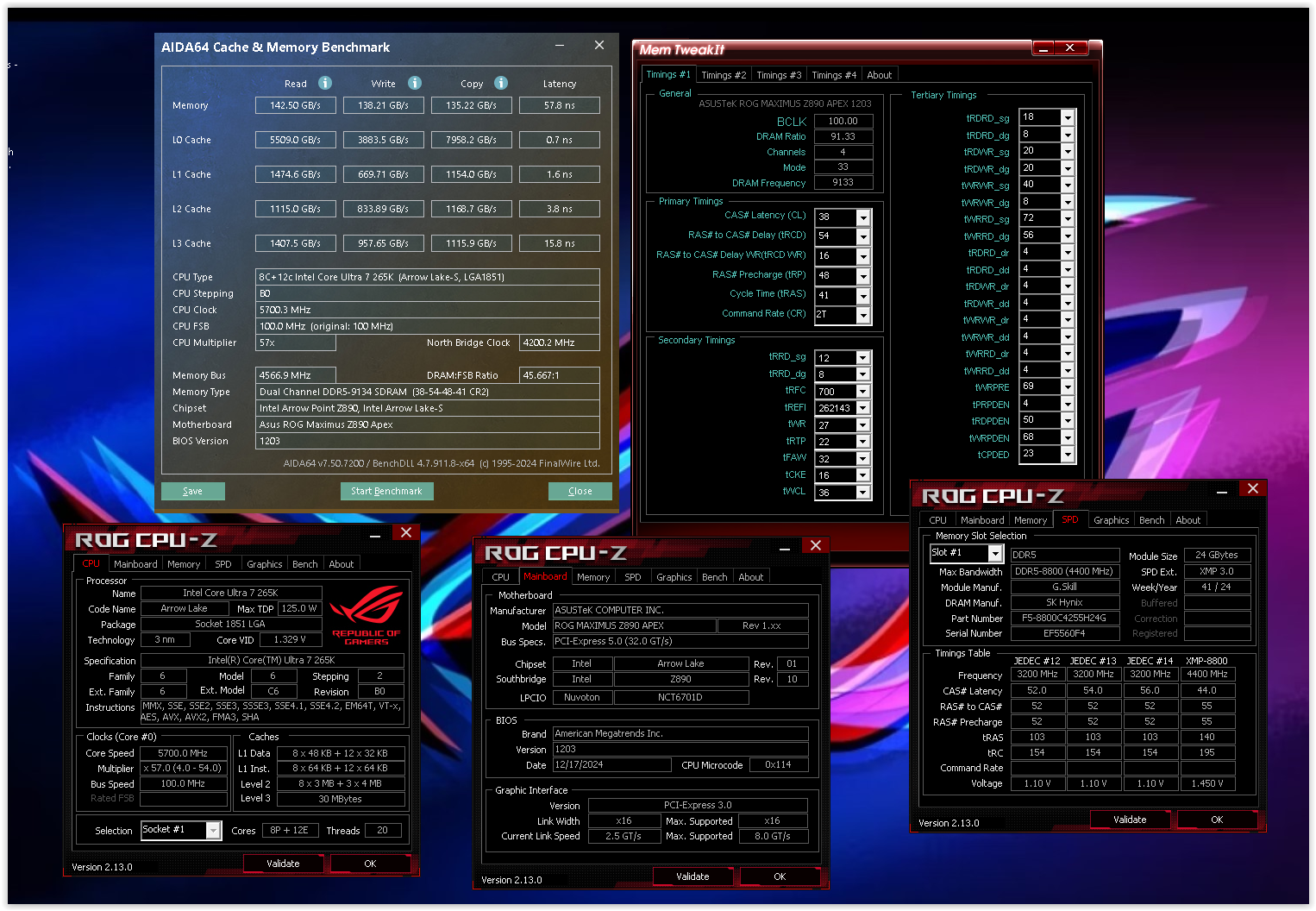Click the DRAM Frequency value 9133
Image resolution: width=1316 pixels, height=911 pixels.
pos(843,183)
